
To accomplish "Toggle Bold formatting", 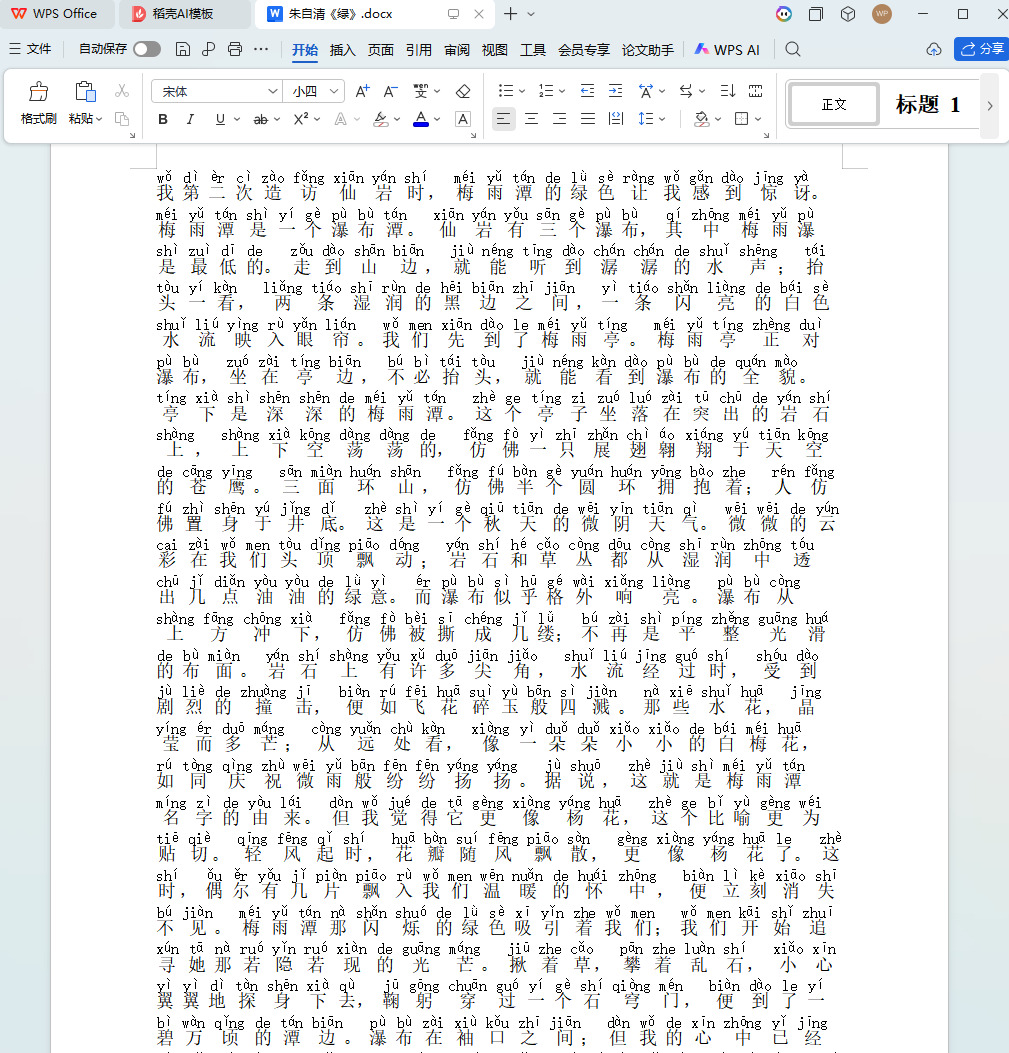I will [163, 120].
